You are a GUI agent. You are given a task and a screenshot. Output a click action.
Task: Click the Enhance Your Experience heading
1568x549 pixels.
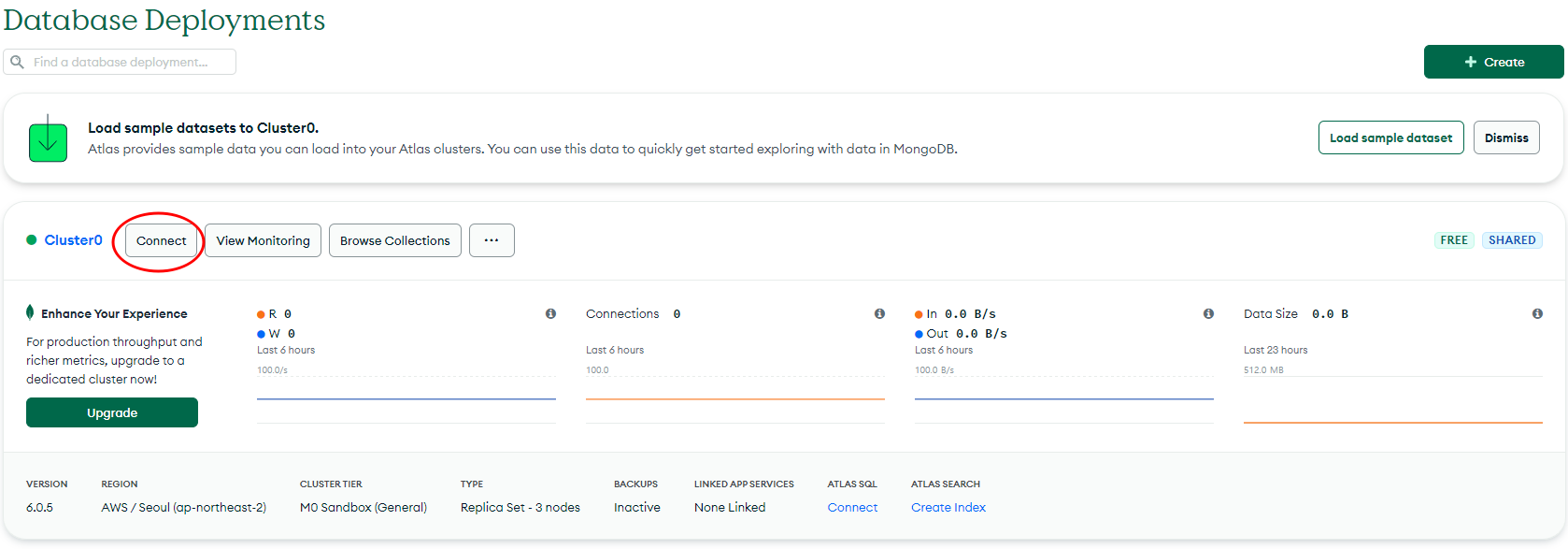pyautogui.click(x=114, y=313)
